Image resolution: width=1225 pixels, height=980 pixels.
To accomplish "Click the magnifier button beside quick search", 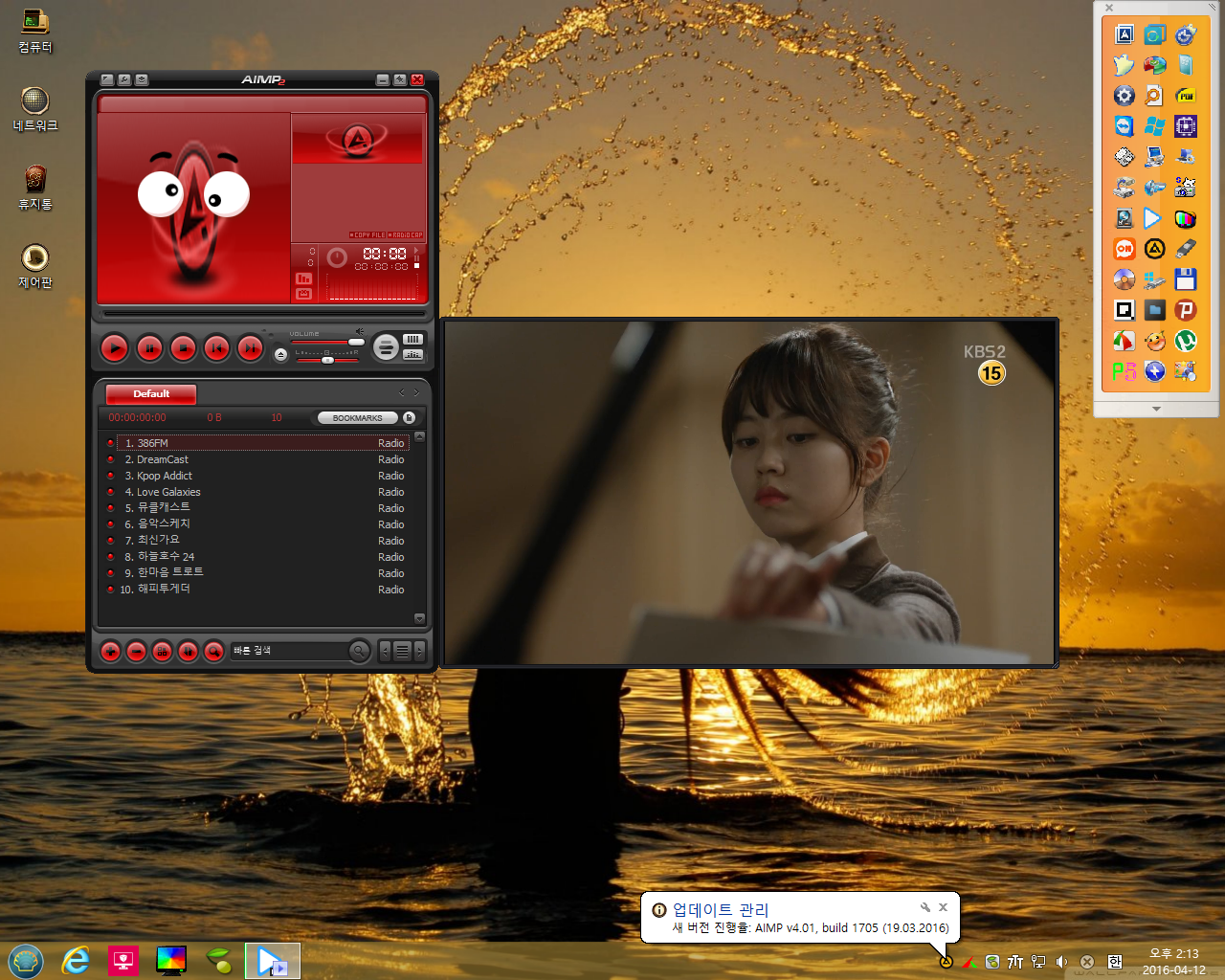I will (359, 651).
